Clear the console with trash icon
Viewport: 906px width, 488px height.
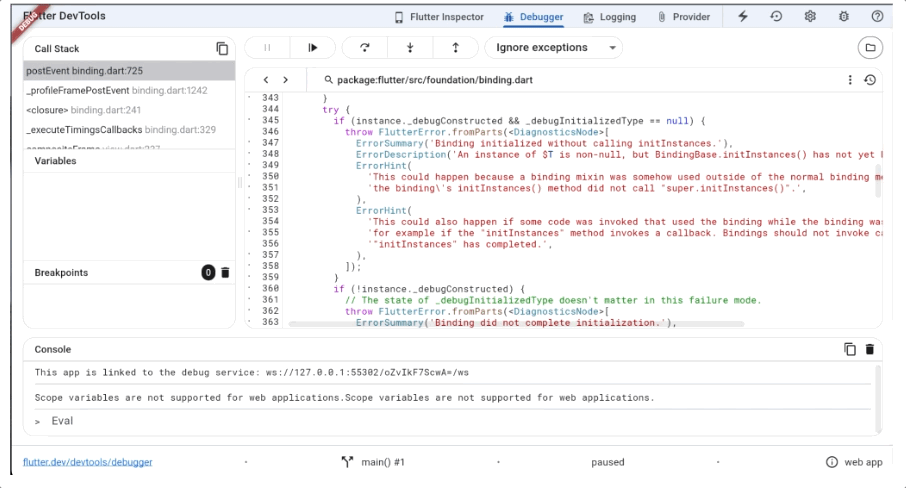(870, 349)
